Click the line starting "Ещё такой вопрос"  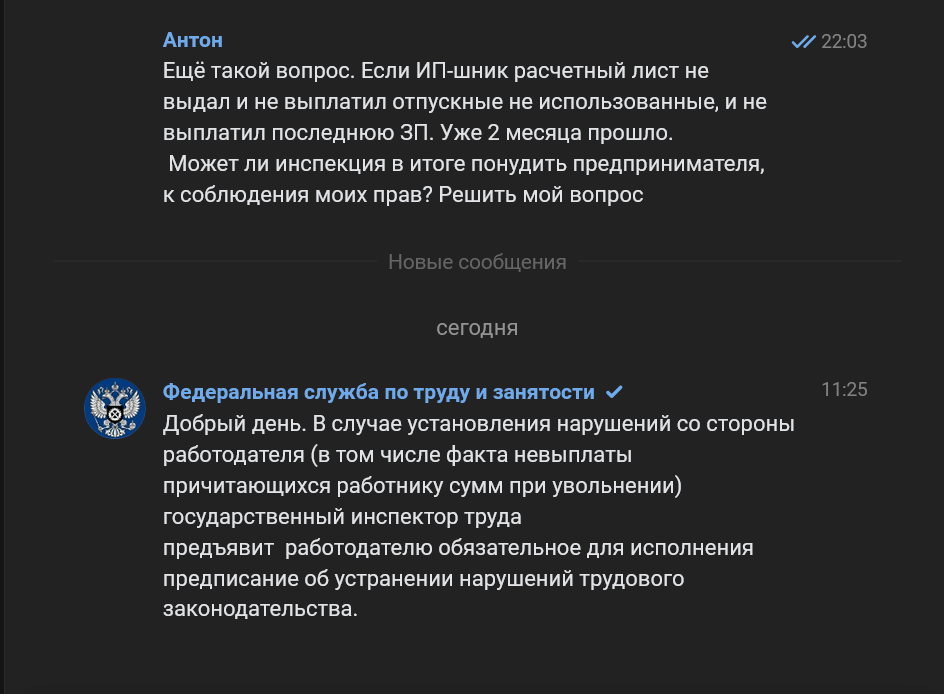tap(435, 71)
